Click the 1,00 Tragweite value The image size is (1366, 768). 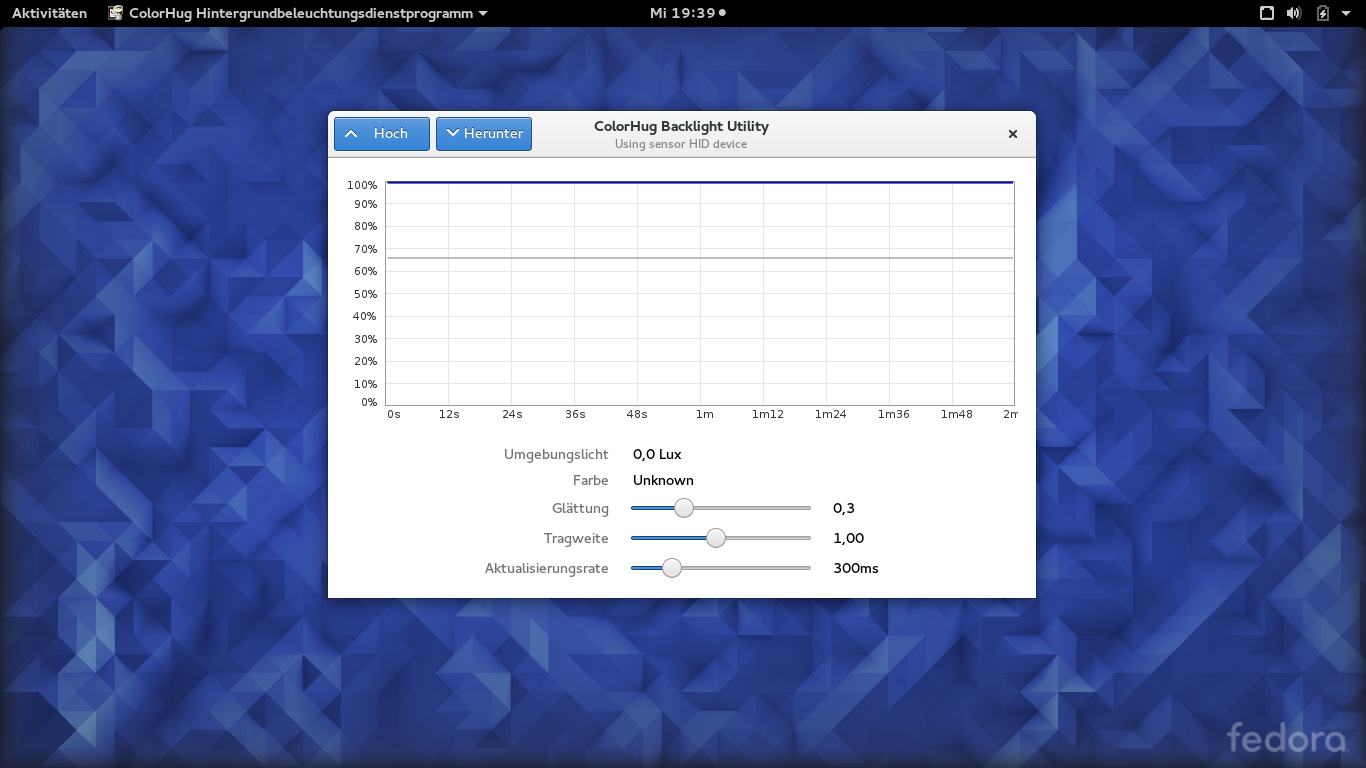pos(848,538)
